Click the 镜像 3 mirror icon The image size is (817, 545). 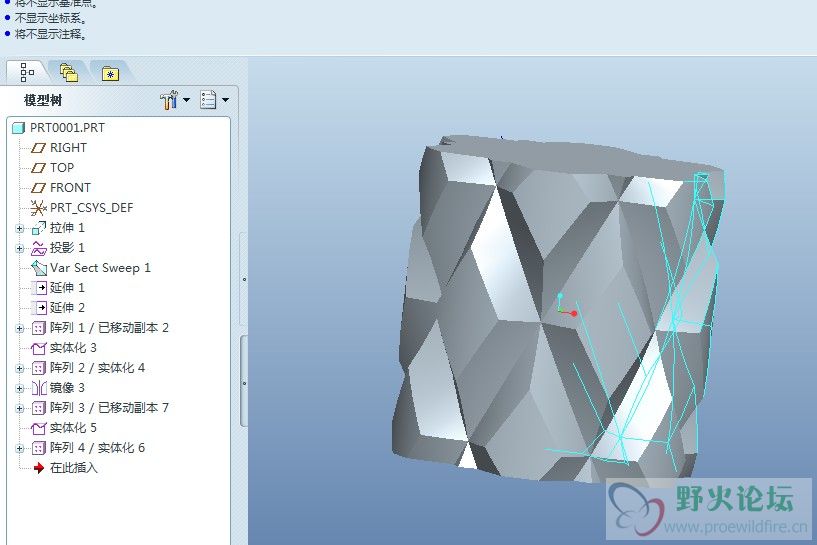point(39,388)
